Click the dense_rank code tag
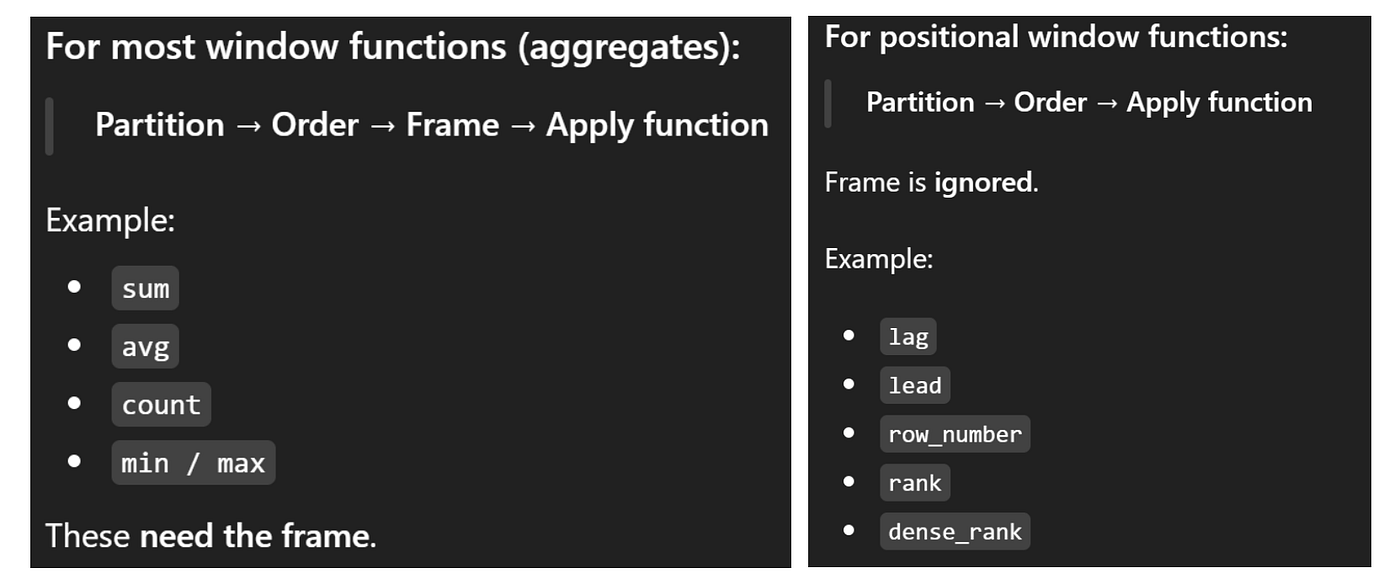 point(955,530)
